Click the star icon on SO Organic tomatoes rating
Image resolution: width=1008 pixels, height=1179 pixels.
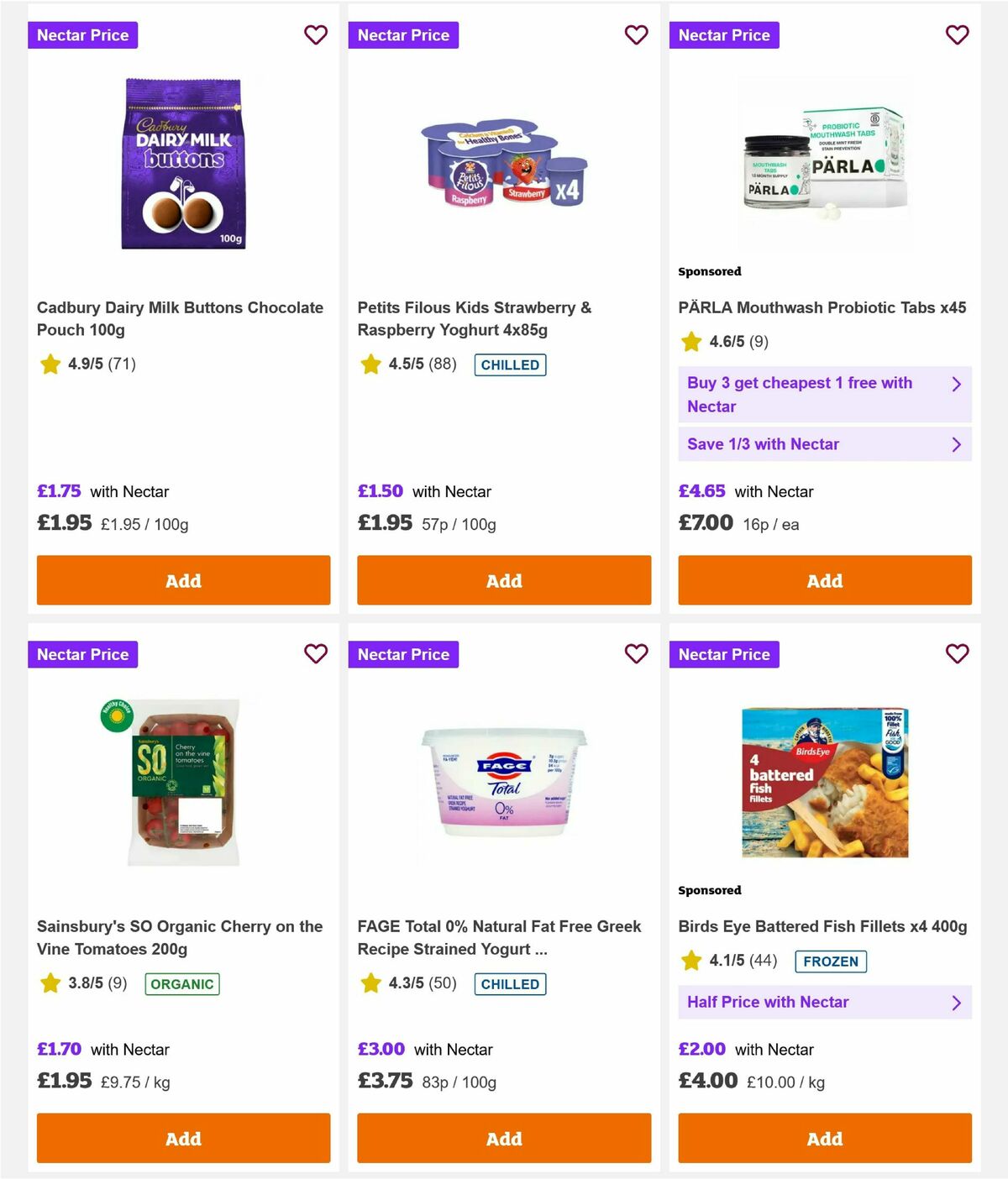click(x=50, y=983)
